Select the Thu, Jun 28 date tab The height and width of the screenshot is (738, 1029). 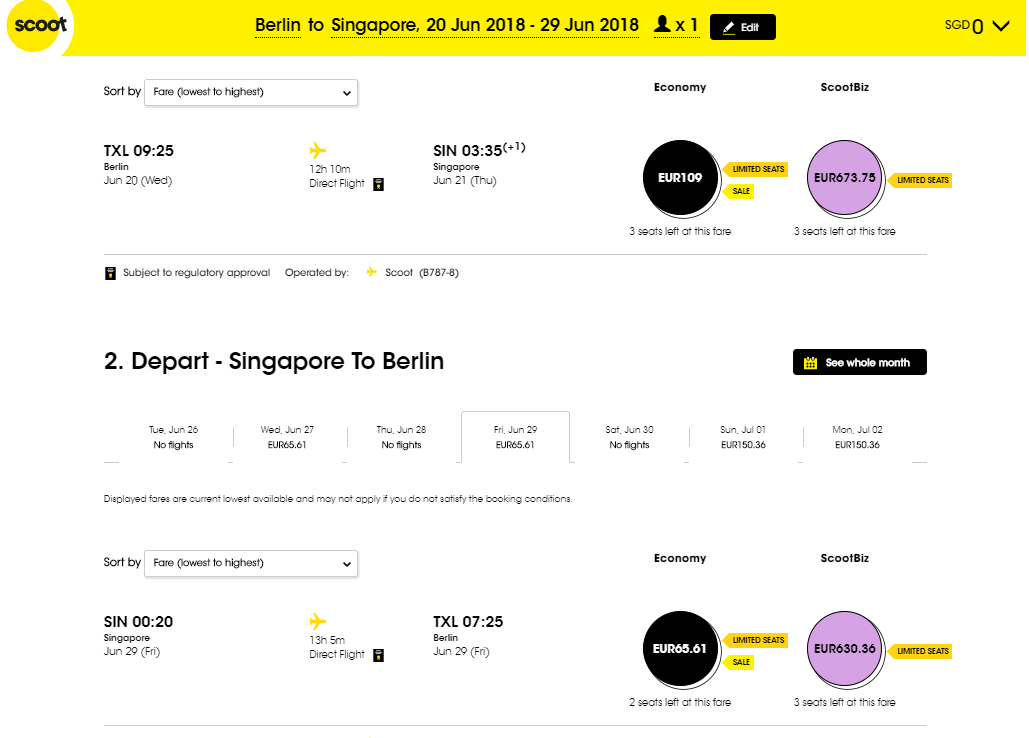coord(401,437)
